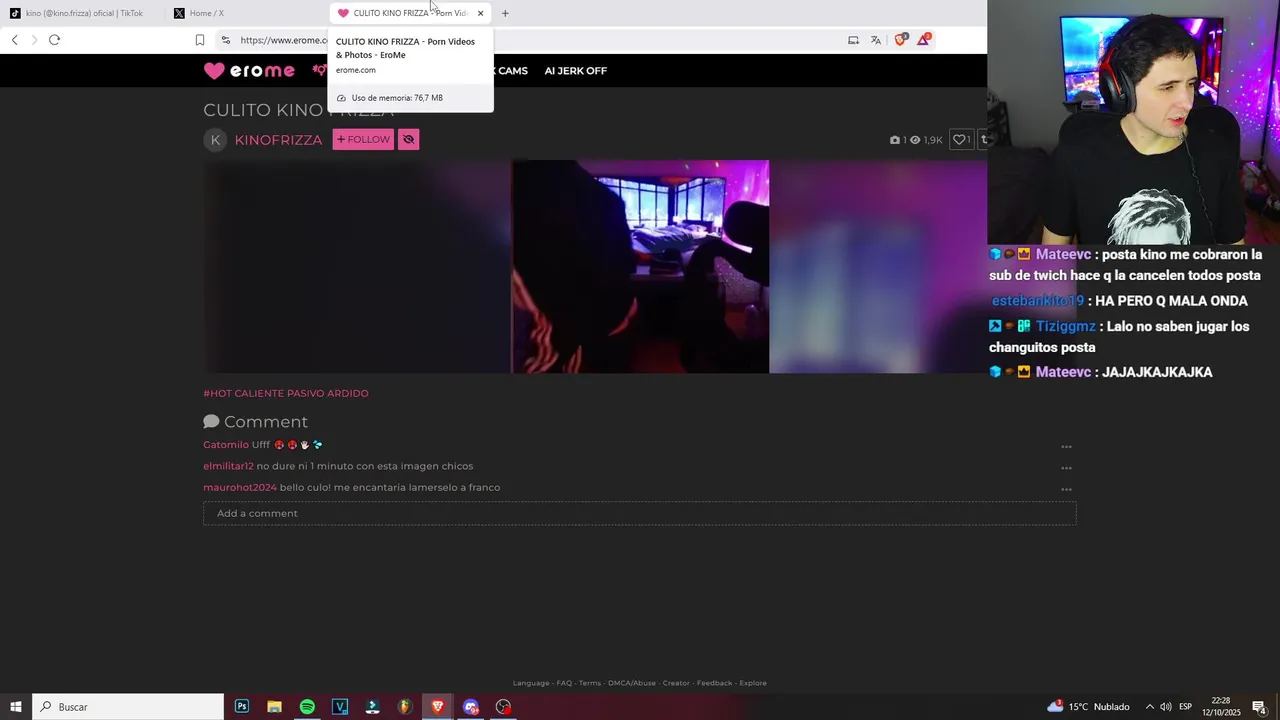Open File Explorer from the taskbar
The width and height of the screenshot is (1280, 720).
click(274, 707)
